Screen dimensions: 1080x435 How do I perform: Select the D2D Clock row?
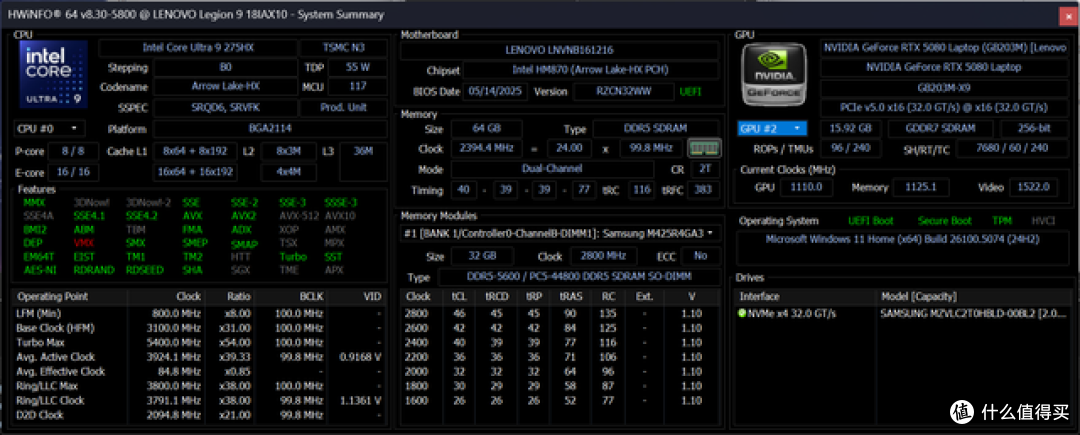pos(198,414)
